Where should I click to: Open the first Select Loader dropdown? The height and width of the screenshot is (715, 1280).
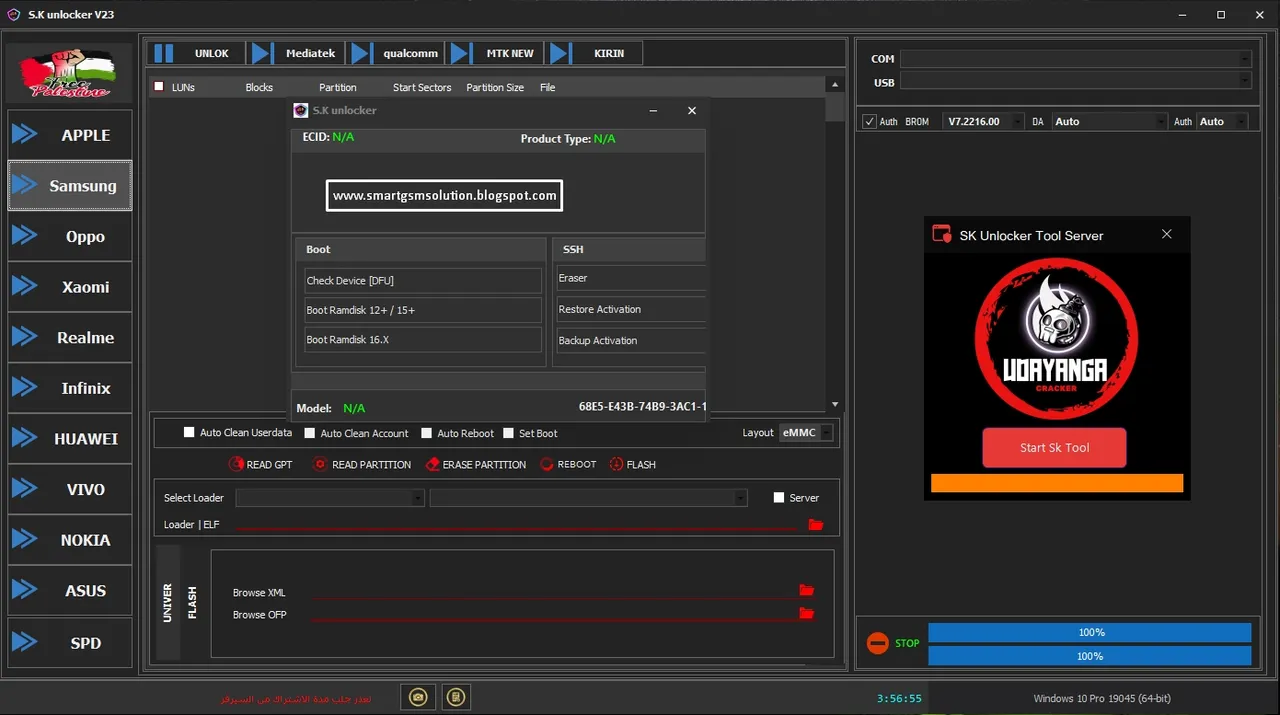pyautogui.click(x=330, y=498)
